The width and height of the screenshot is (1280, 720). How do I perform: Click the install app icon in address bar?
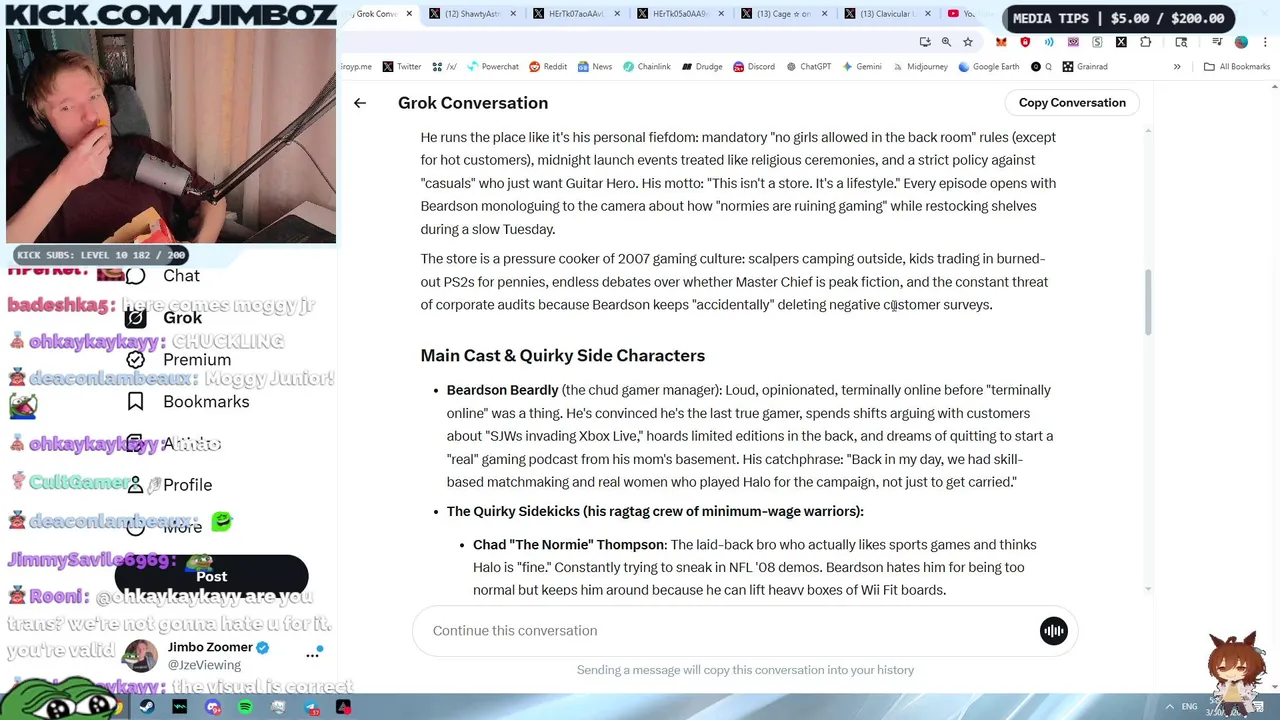point(925,42)
